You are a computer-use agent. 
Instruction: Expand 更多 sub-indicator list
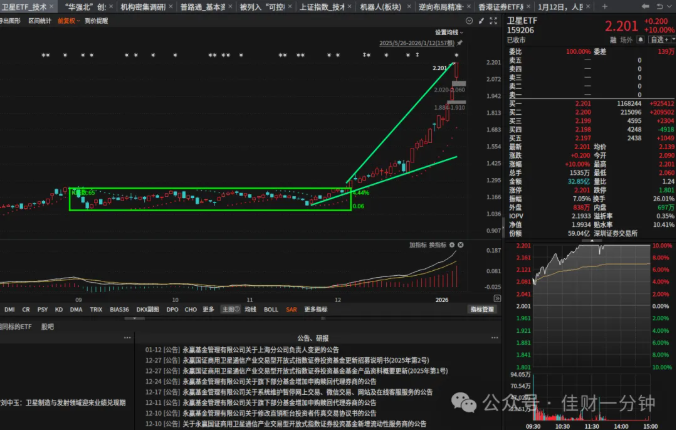click(x=208, y=310)
